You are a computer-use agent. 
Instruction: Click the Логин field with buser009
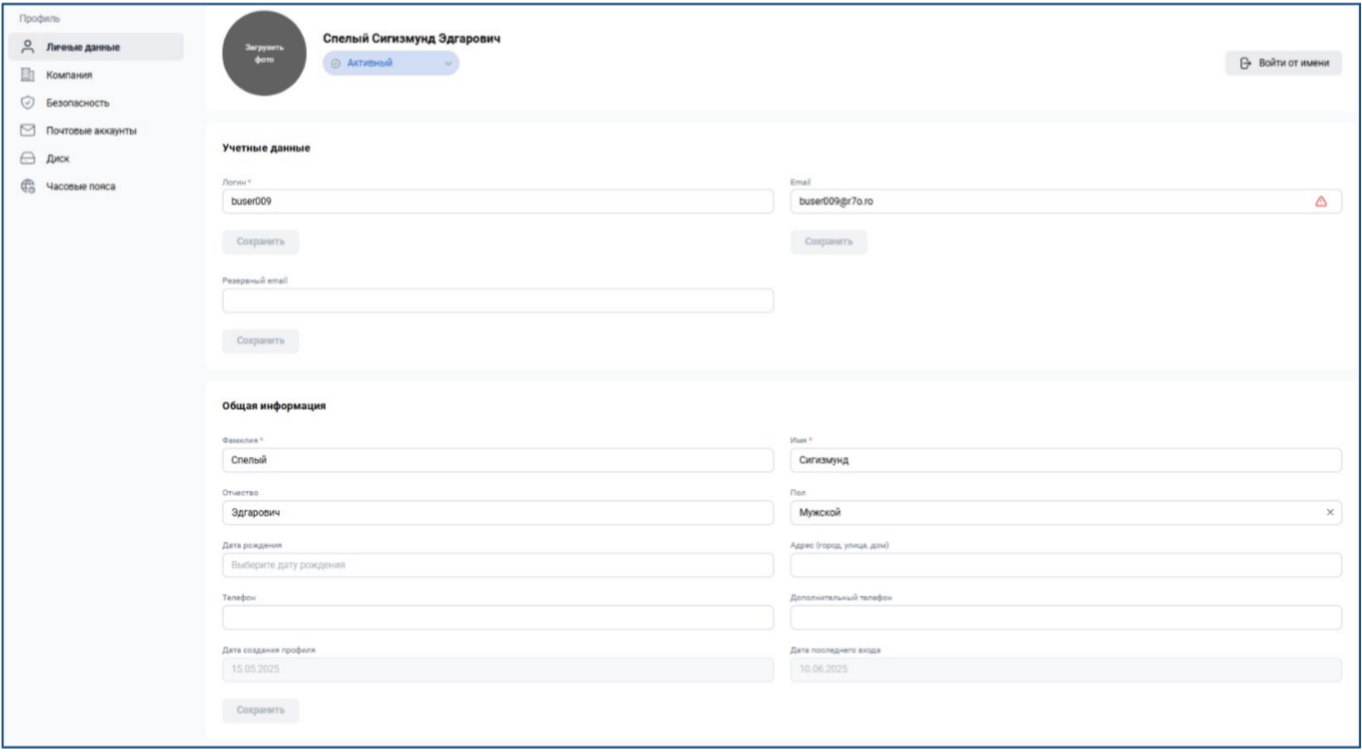tap(498, 201)
